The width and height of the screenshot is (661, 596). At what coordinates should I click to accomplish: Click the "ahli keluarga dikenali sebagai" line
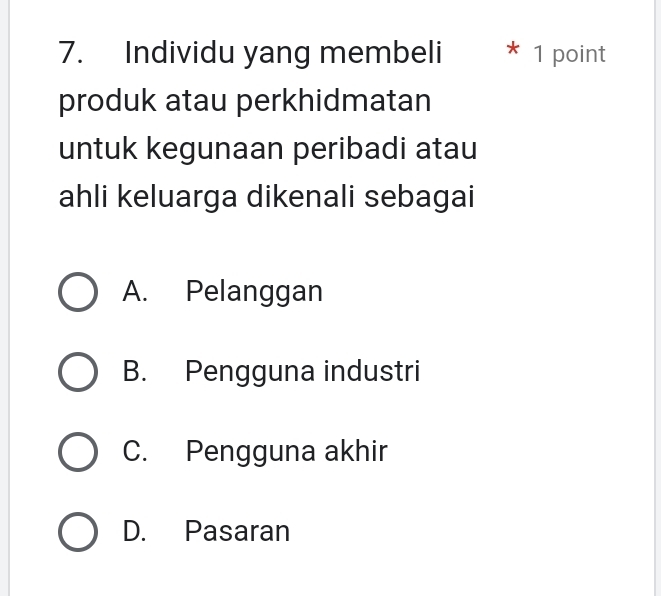point(266,197)
